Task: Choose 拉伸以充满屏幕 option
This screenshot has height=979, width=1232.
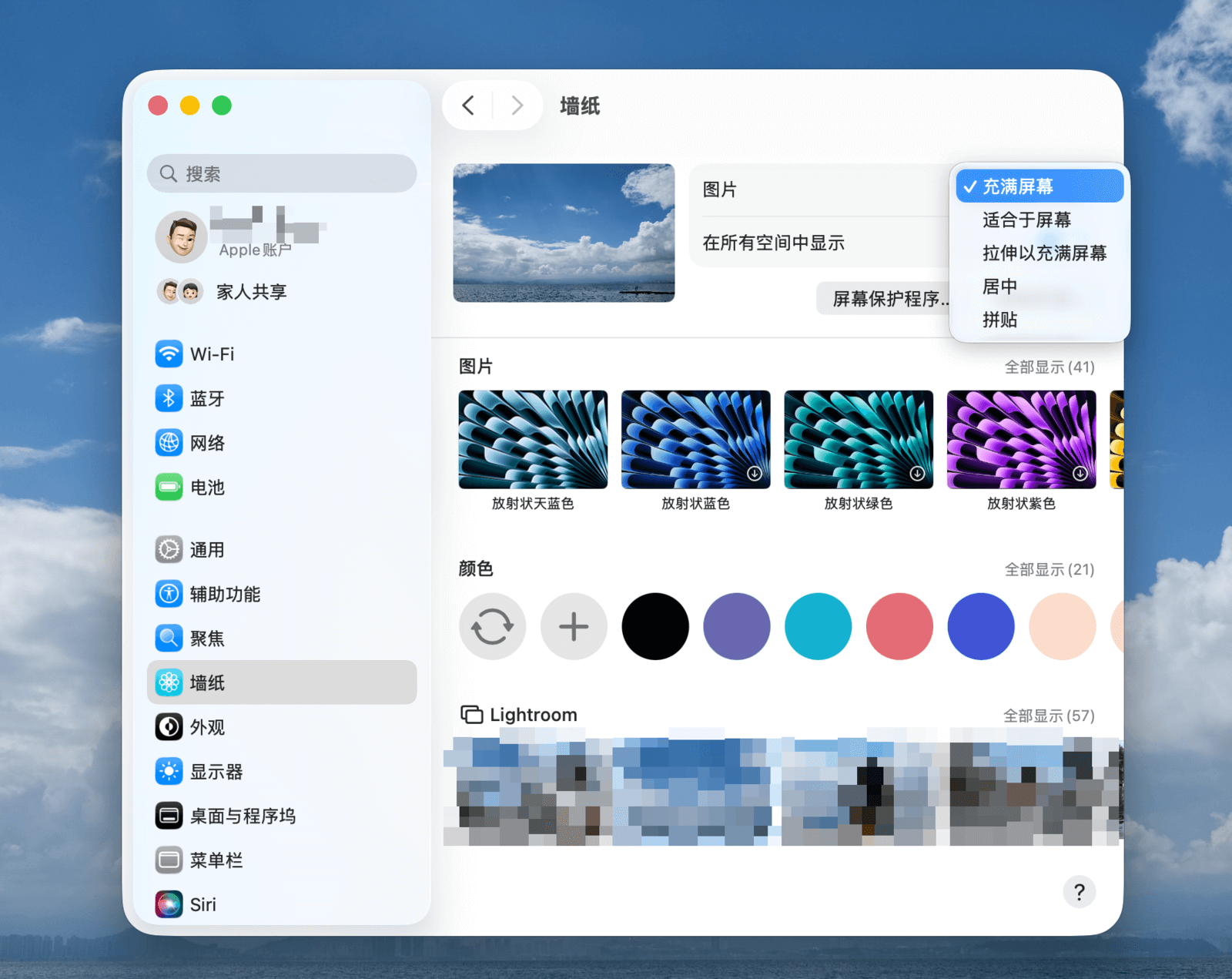Action: pyautogui.click(x=1043, y=253)
